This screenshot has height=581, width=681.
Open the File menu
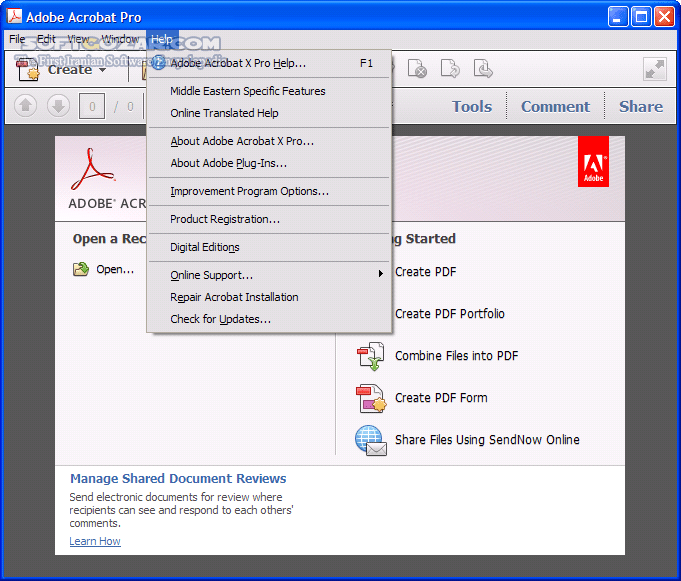[x=17, y=39]
